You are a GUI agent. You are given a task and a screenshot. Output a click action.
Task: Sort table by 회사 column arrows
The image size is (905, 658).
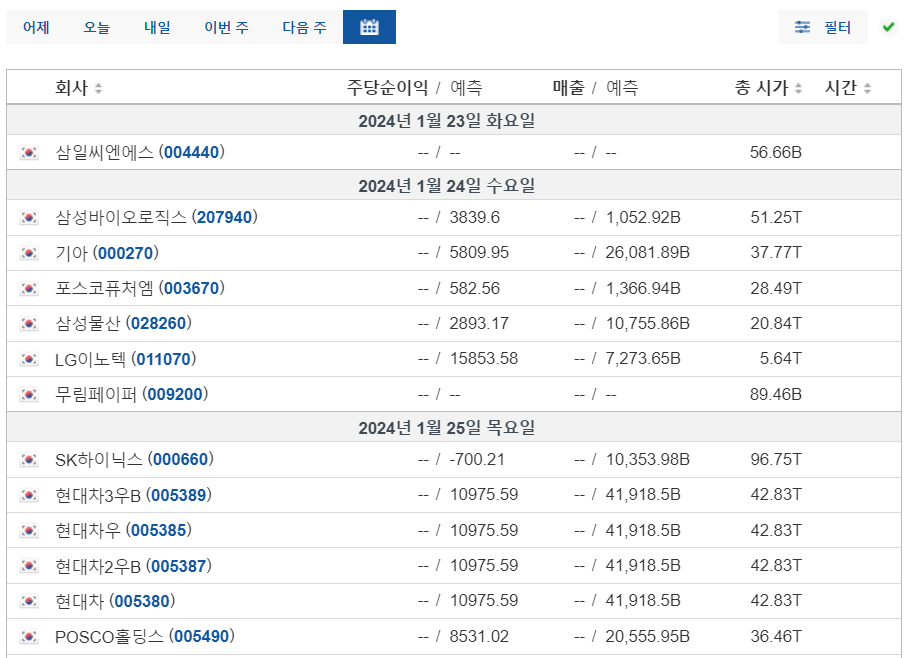coord(99,88)
